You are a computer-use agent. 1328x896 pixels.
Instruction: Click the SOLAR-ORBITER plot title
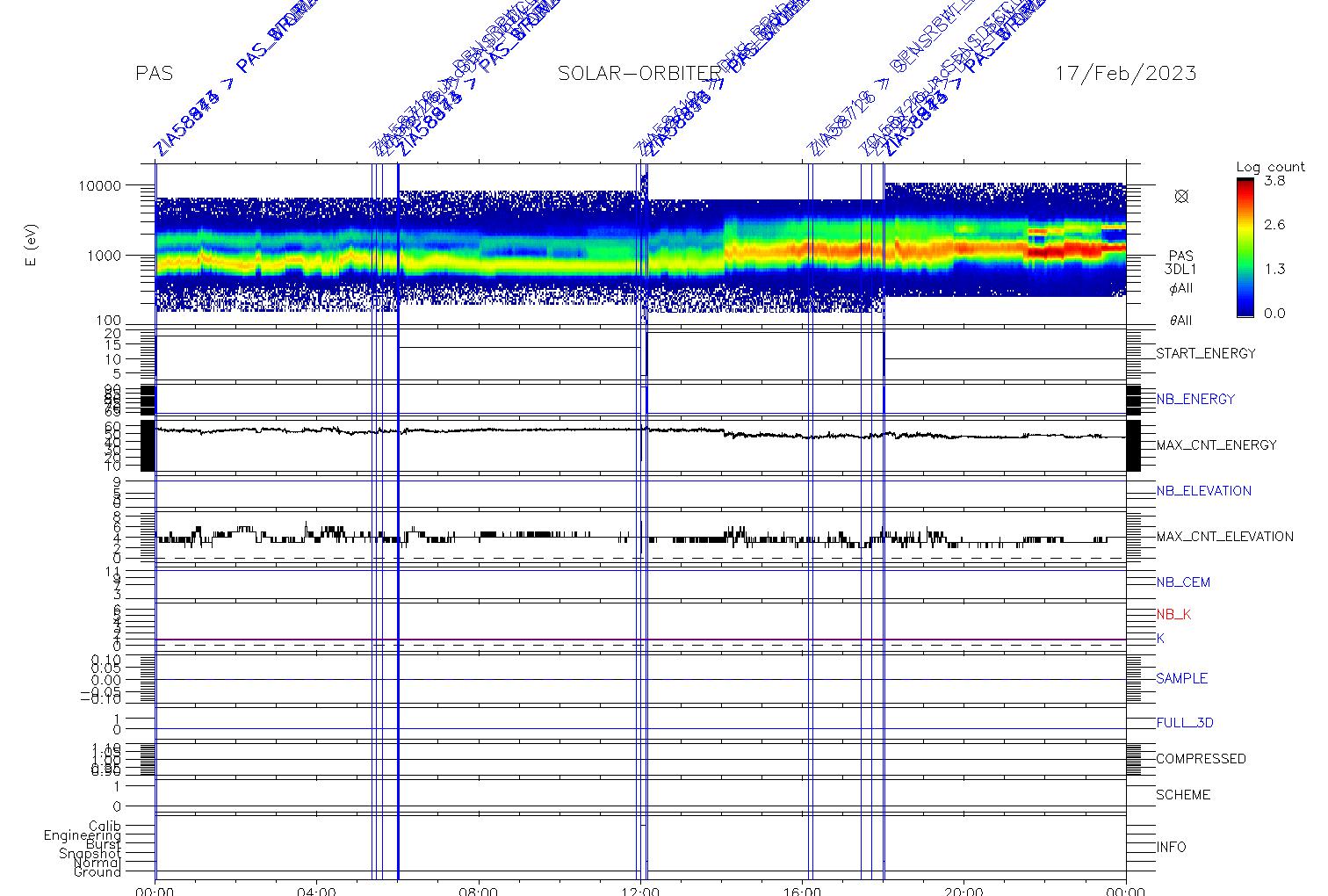[639, 73]
